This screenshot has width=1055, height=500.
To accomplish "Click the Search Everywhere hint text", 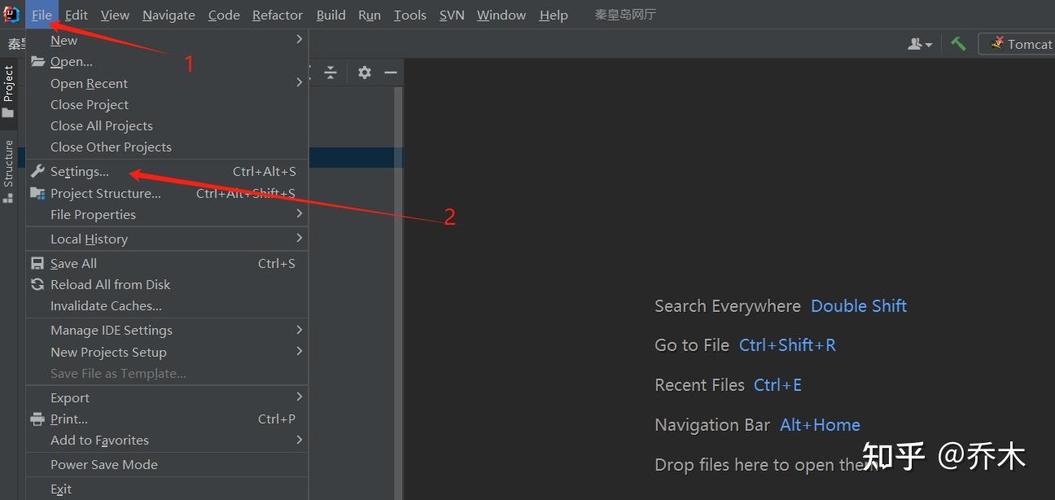I will (727, 306).
